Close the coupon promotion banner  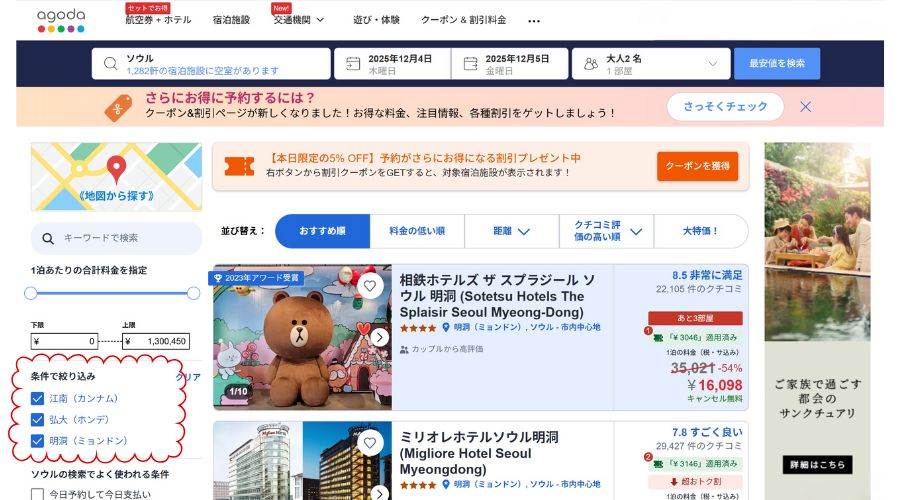point(805,107)
